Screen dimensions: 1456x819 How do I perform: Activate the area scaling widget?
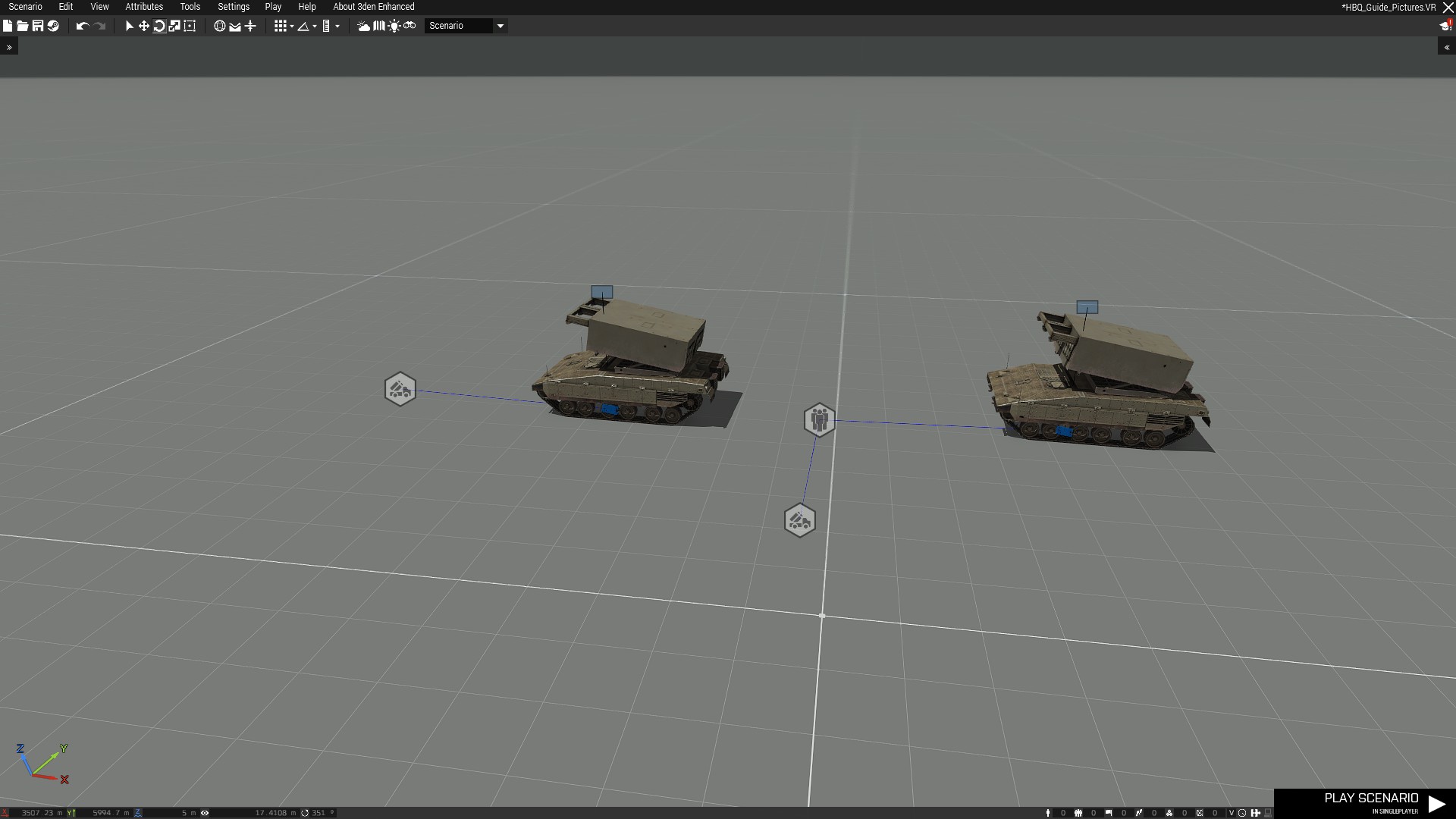[x=190, y=26]
